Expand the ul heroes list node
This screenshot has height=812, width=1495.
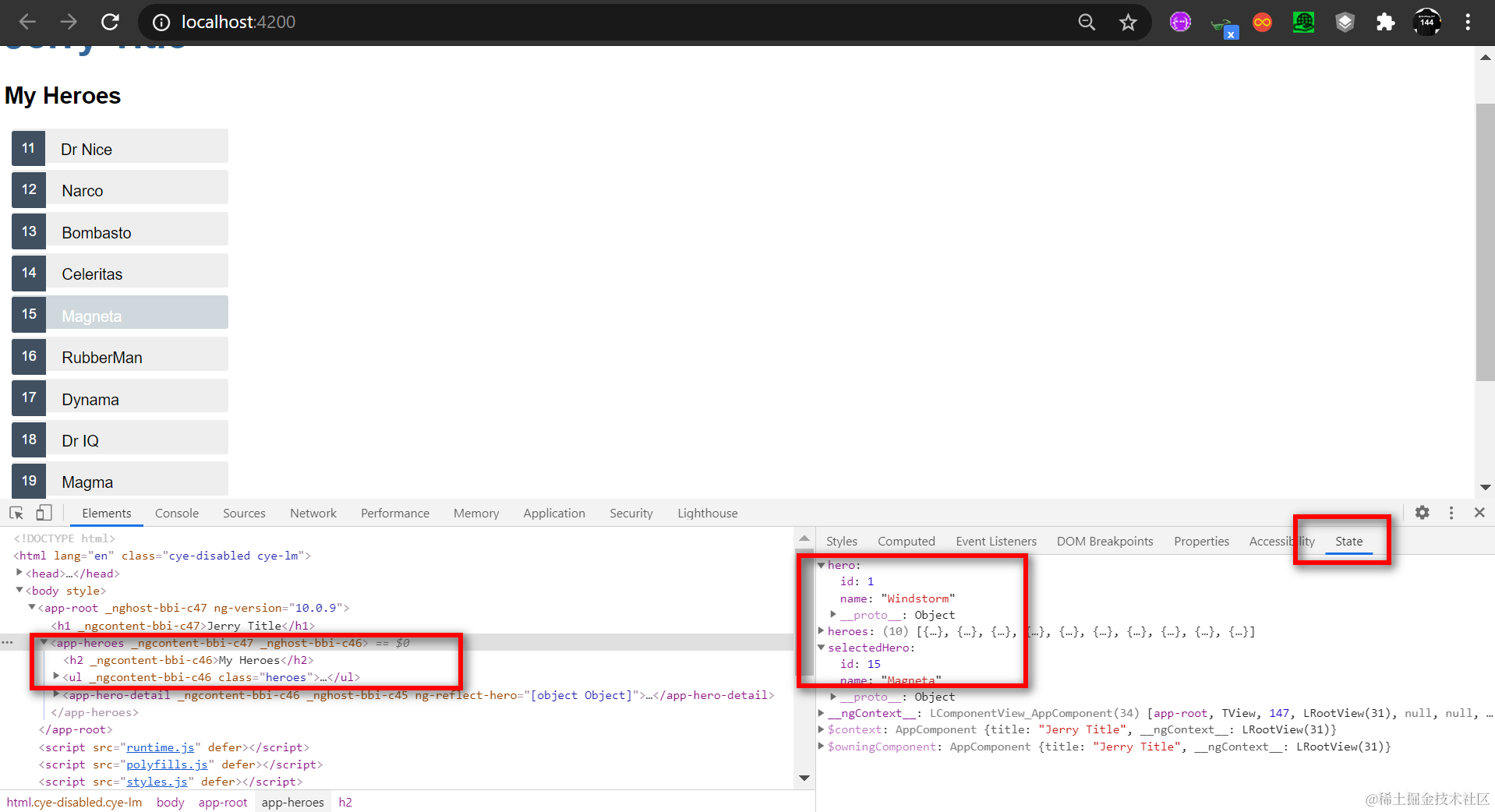(56, 676)
